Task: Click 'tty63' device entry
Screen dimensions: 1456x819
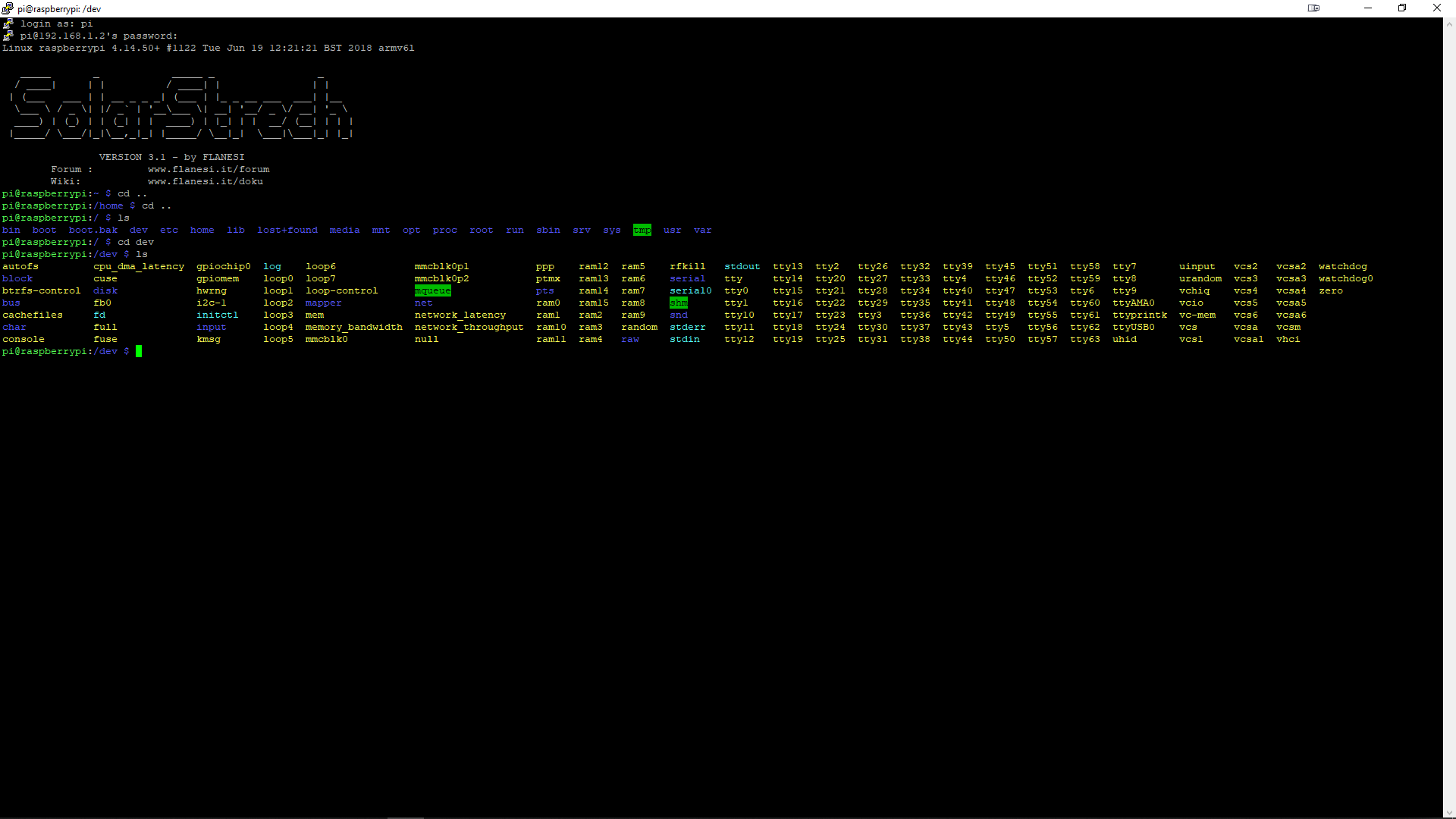Action: (x=1085, y=339)
